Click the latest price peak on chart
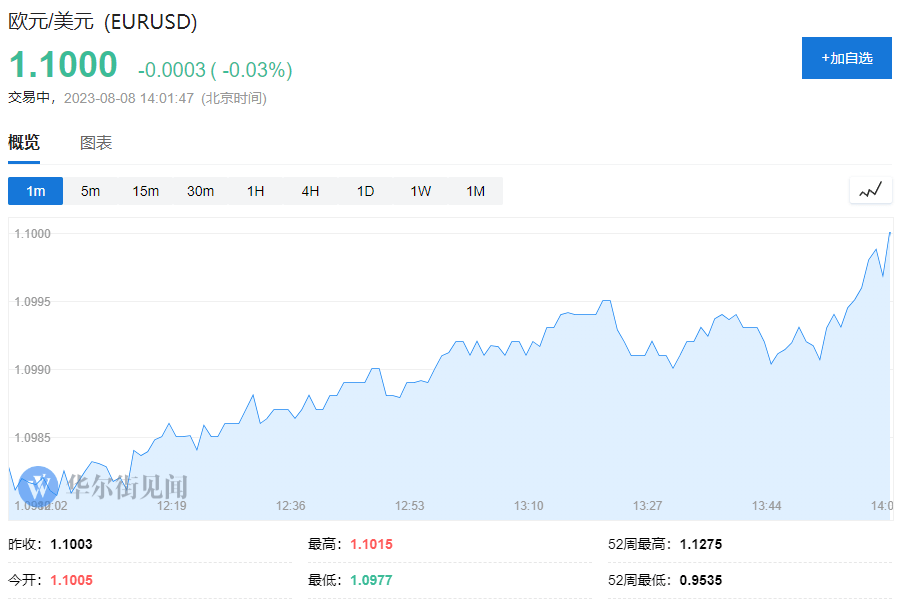912x615 pixels. [x=889, y=233]
